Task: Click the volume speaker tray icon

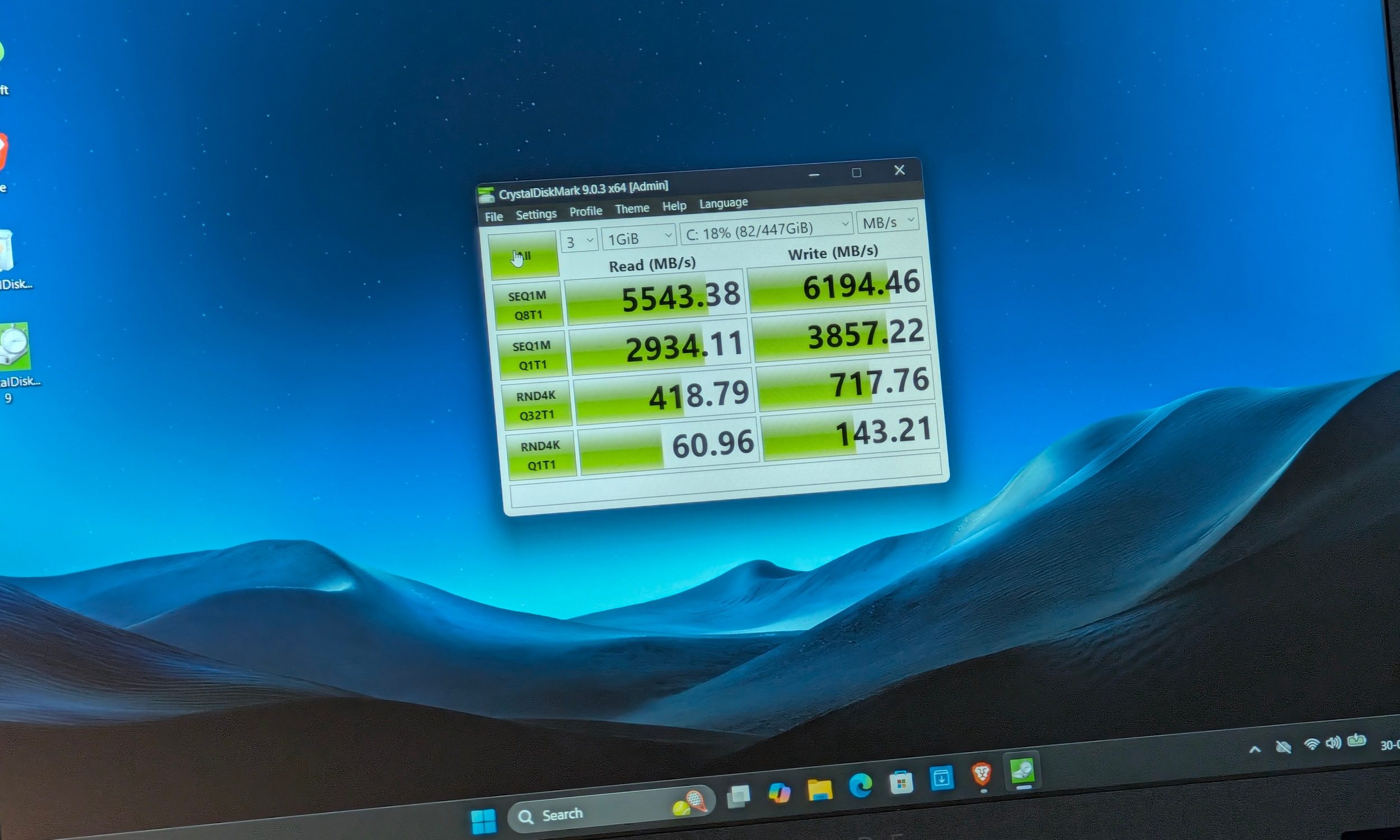Action: click(x=1333, y=743)
